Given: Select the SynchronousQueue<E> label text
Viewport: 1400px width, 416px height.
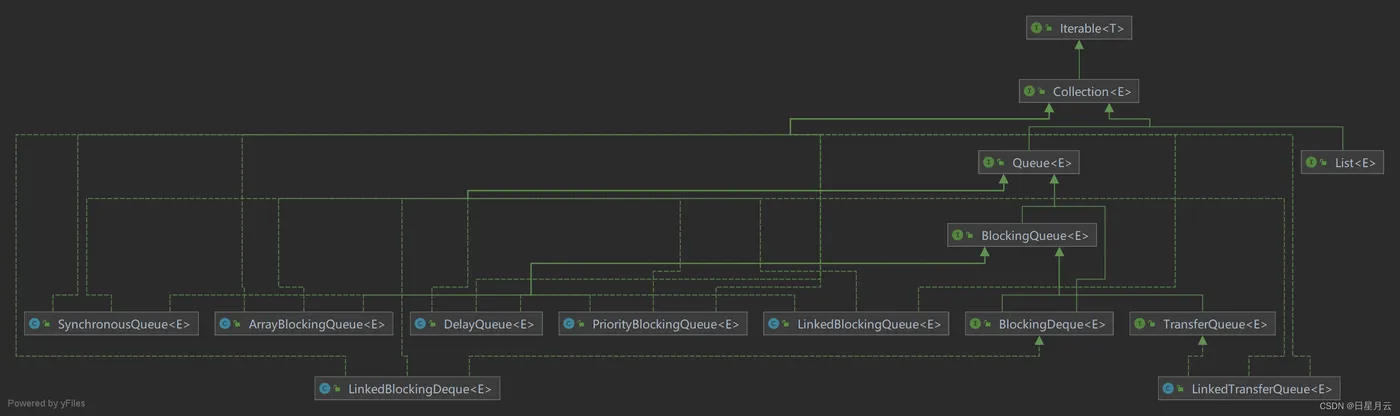Looking at the screenshot, I should pos(123,325).
